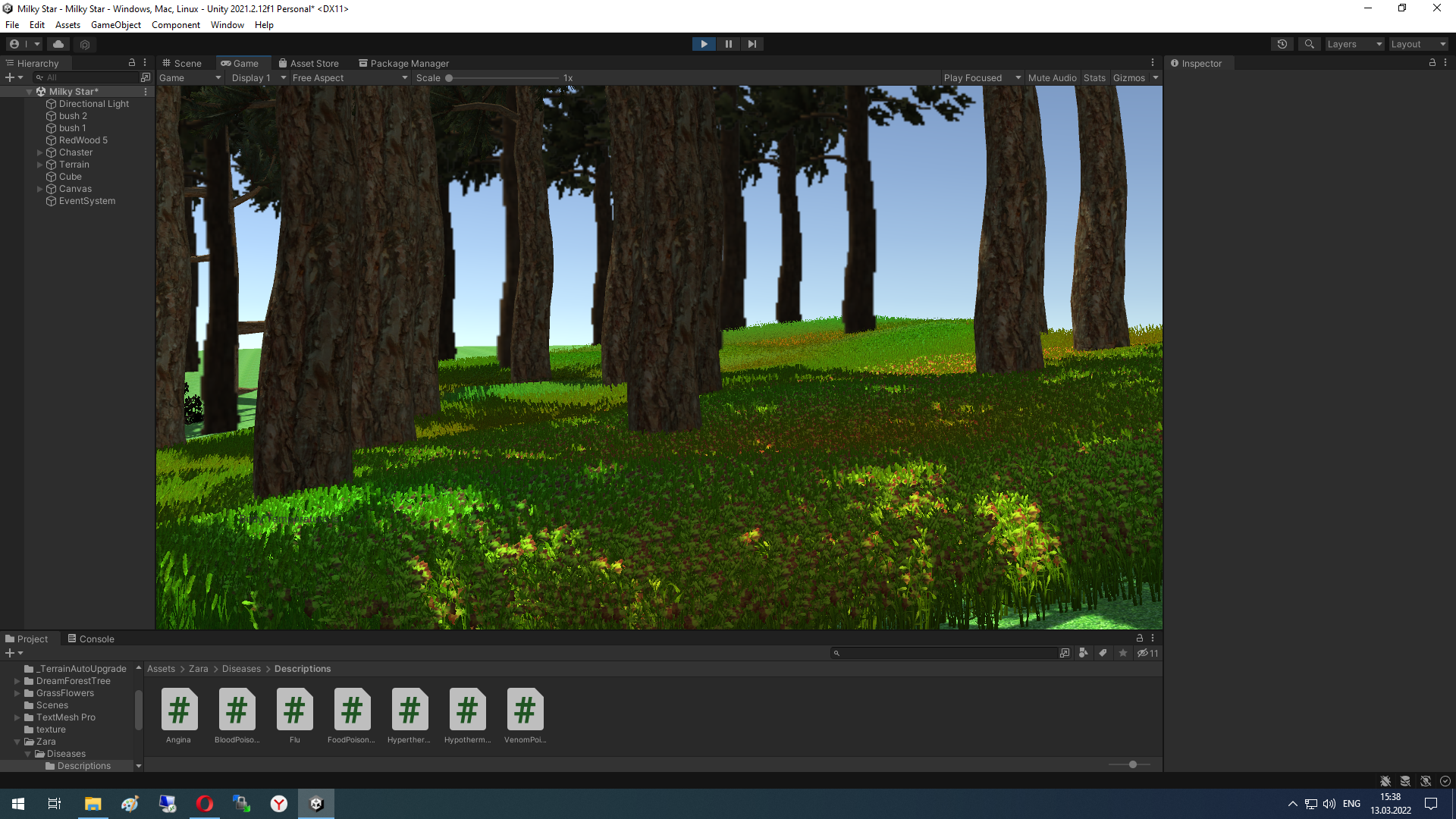The height and width of the screenshot is (819, 1456).
Task: Open the Angina script asset
Action: click(x=179, y=716)
